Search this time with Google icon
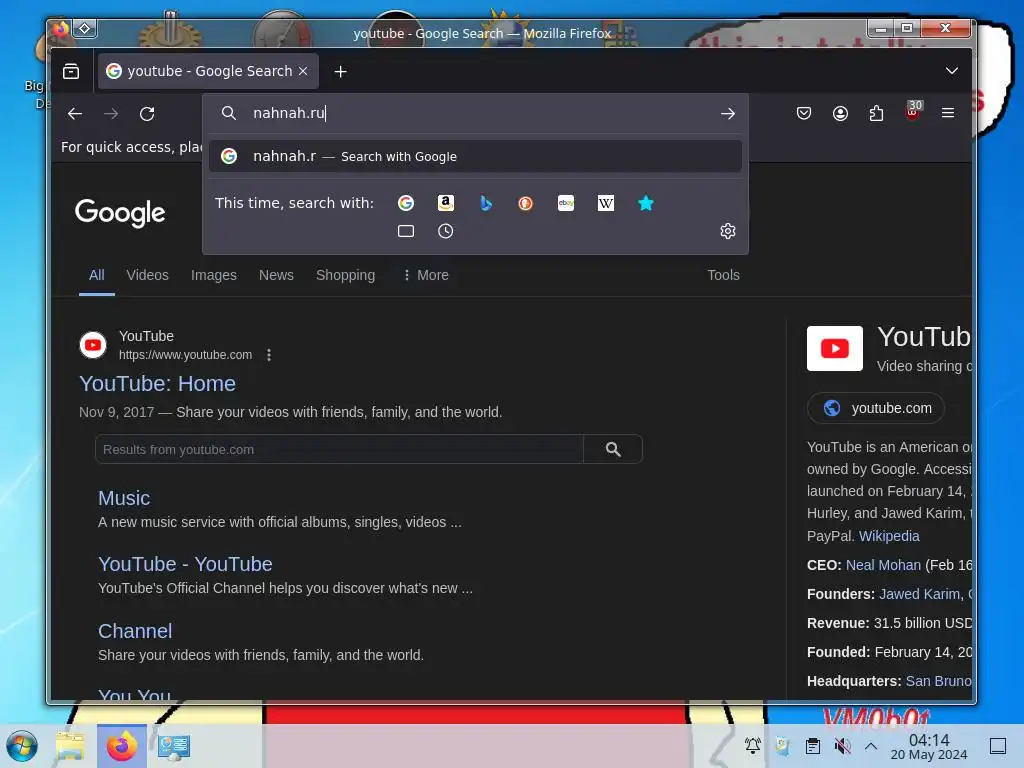1024x768 pixels. pyautogui.click(x=406, y=203)
